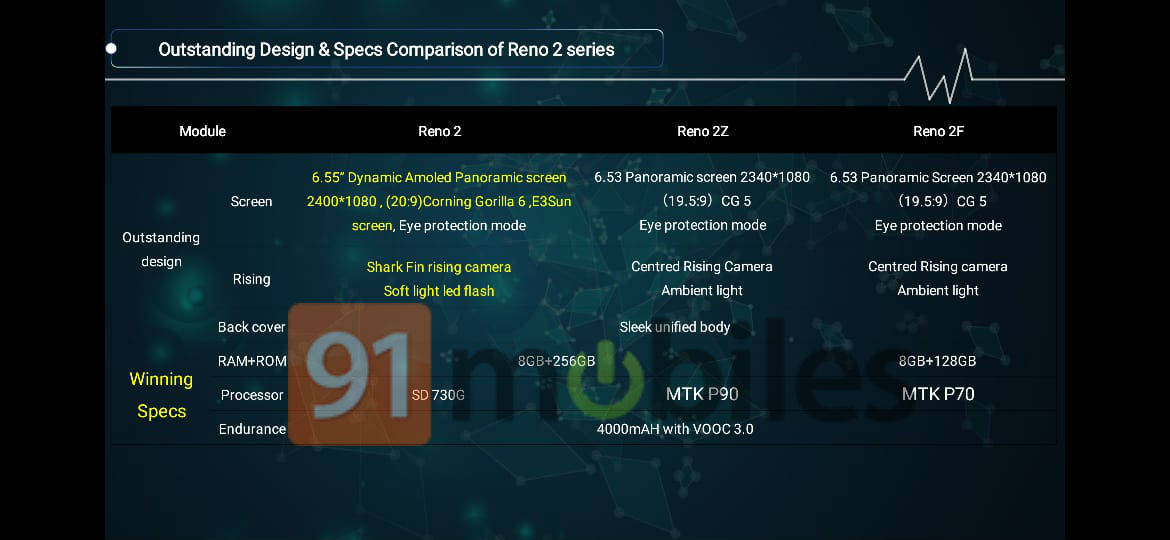This screenshot has width=1170, height=540.
Task: Click the MTK P70 processor cell
Action: (938, 394)
